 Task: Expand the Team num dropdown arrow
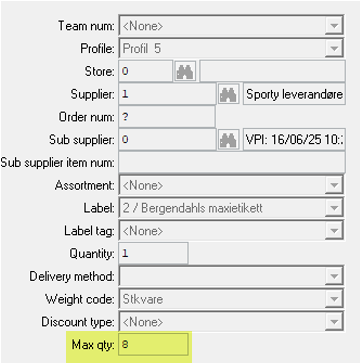(x=333, y=26)
